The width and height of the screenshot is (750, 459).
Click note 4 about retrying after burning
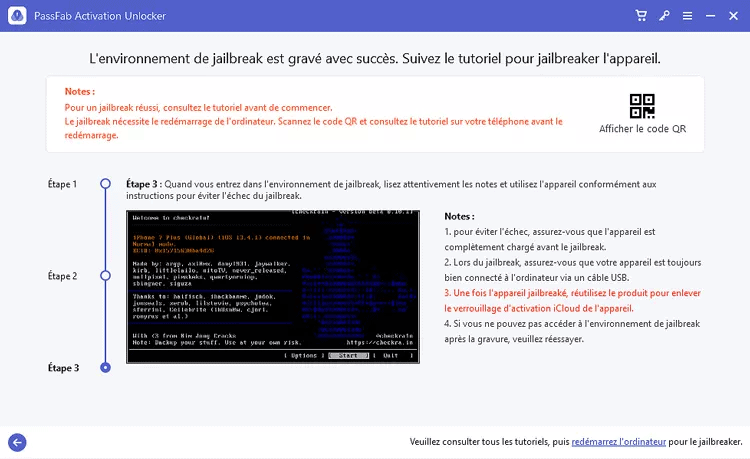click(x=572, y=331)
